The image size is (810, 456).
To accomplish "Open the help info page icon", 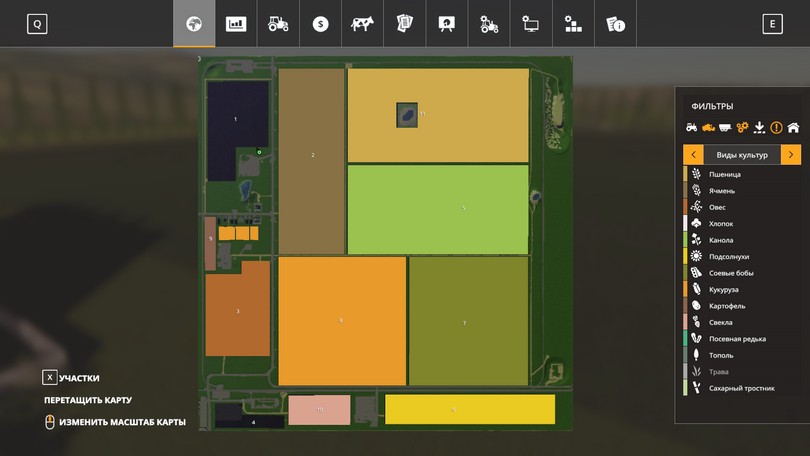I will pyautogui.click(x=615, y=25).
